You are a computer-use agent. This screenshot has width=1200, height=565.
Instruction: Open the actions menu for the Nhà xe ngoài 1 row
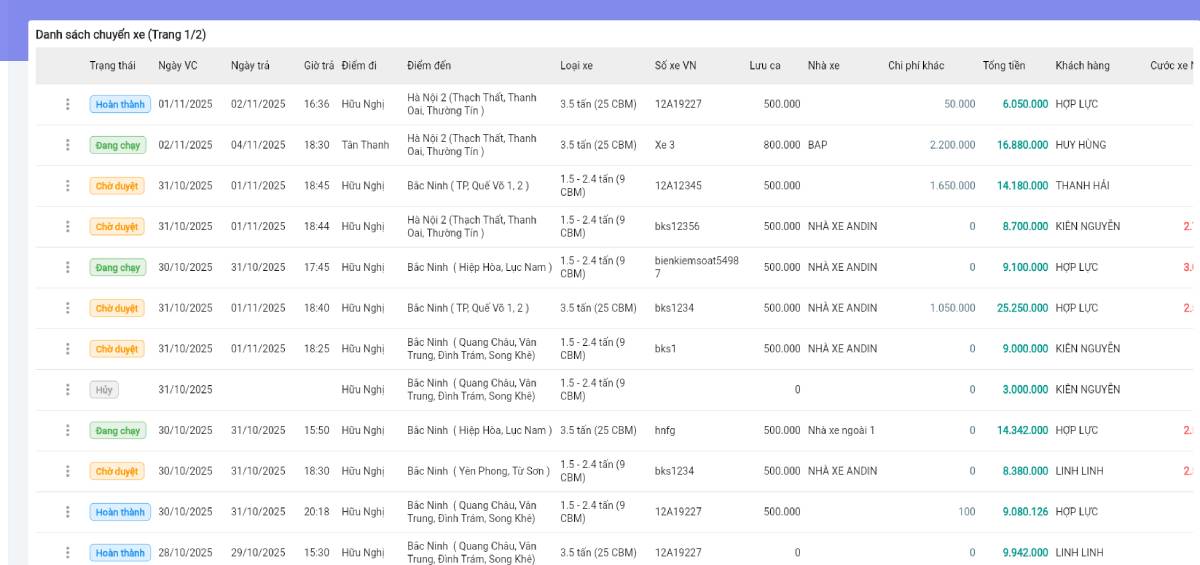[68, 431]
